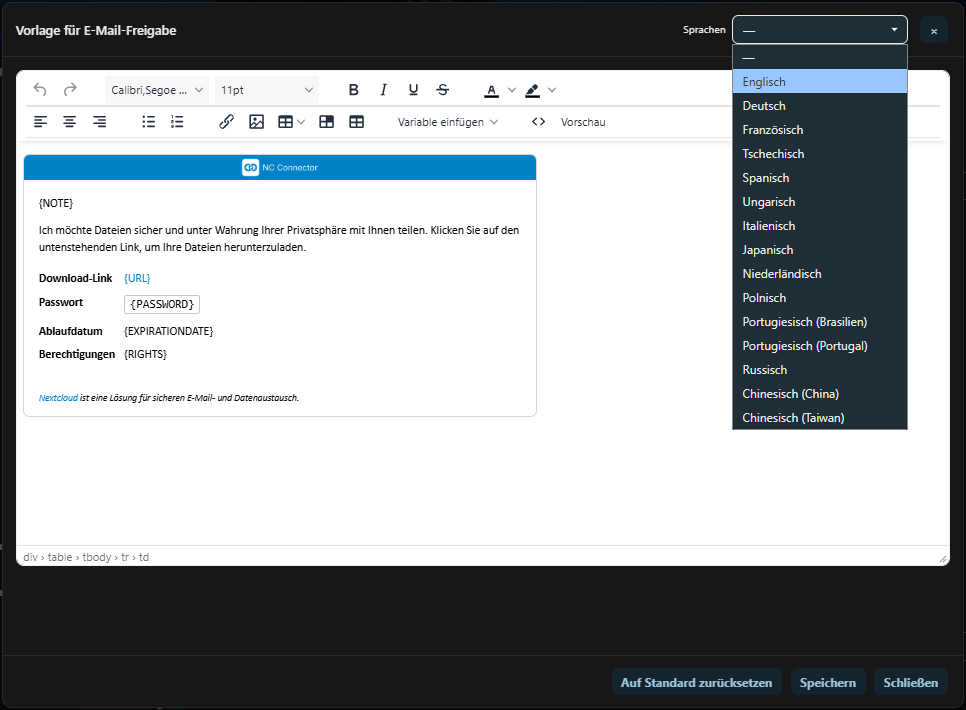Screen dimensions: 966x710
Task: Expand the table menu arrow
Action: pyautogui.click(x=301, y=122)
